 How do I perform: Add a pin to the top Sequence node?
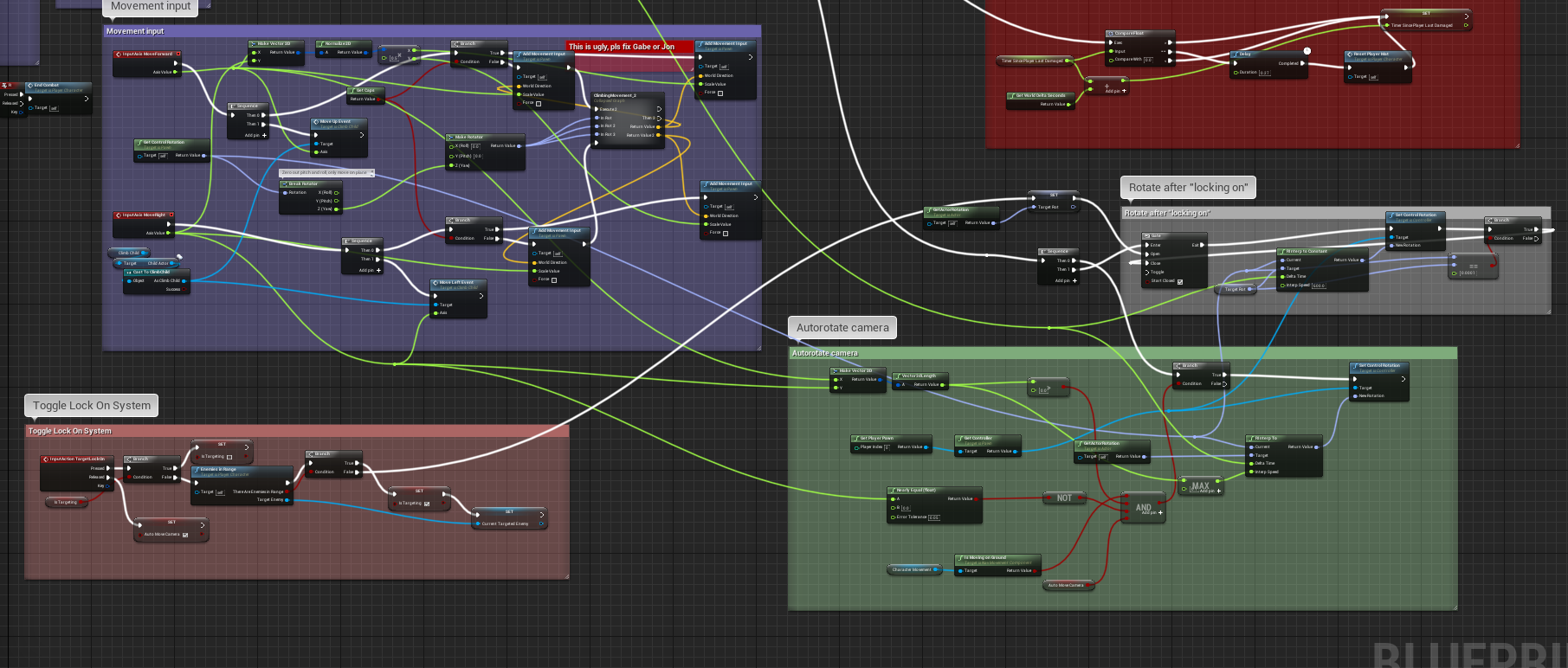(264, 135)
